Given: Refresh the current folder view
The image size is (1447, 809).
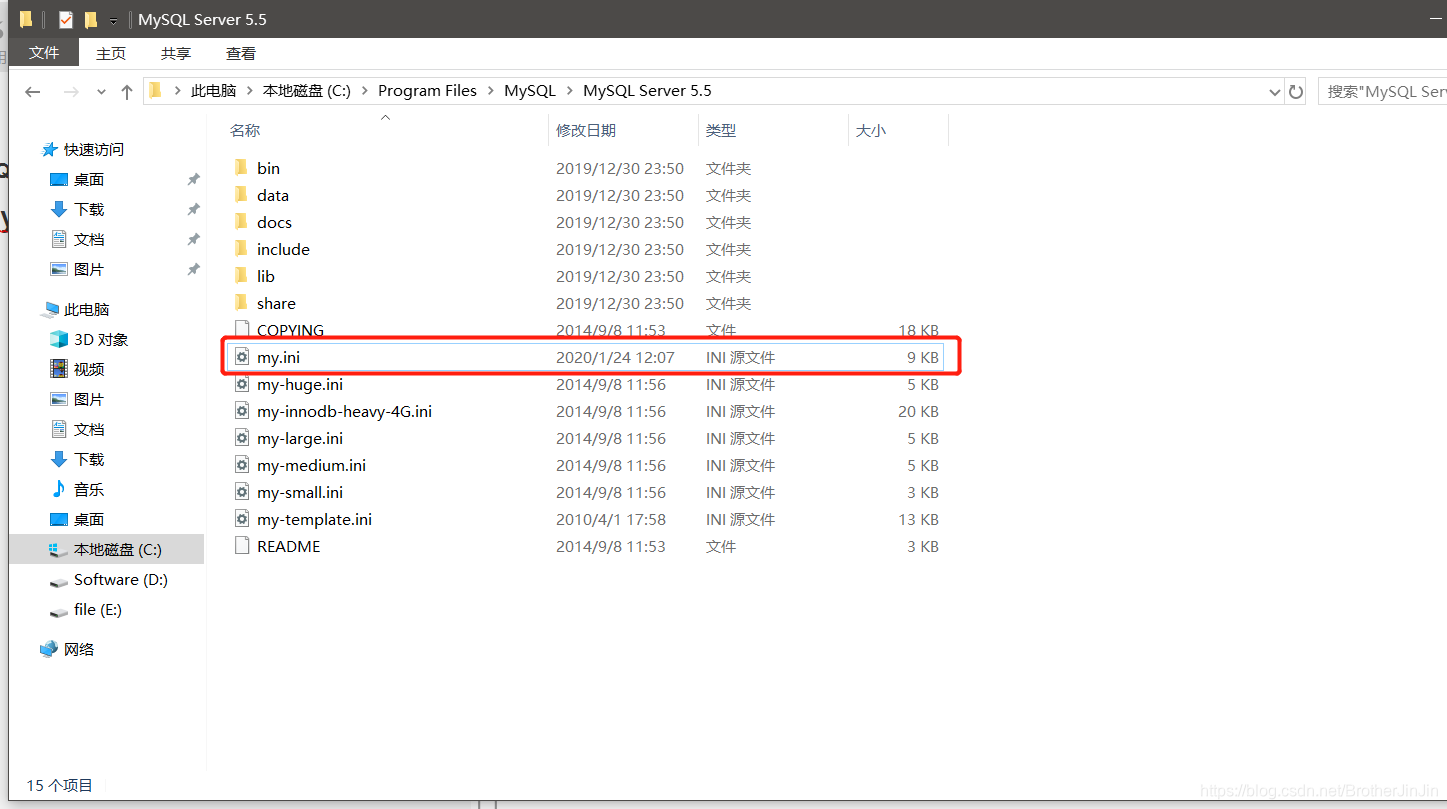Looking at the screenshot, I should coord(1296,92).
